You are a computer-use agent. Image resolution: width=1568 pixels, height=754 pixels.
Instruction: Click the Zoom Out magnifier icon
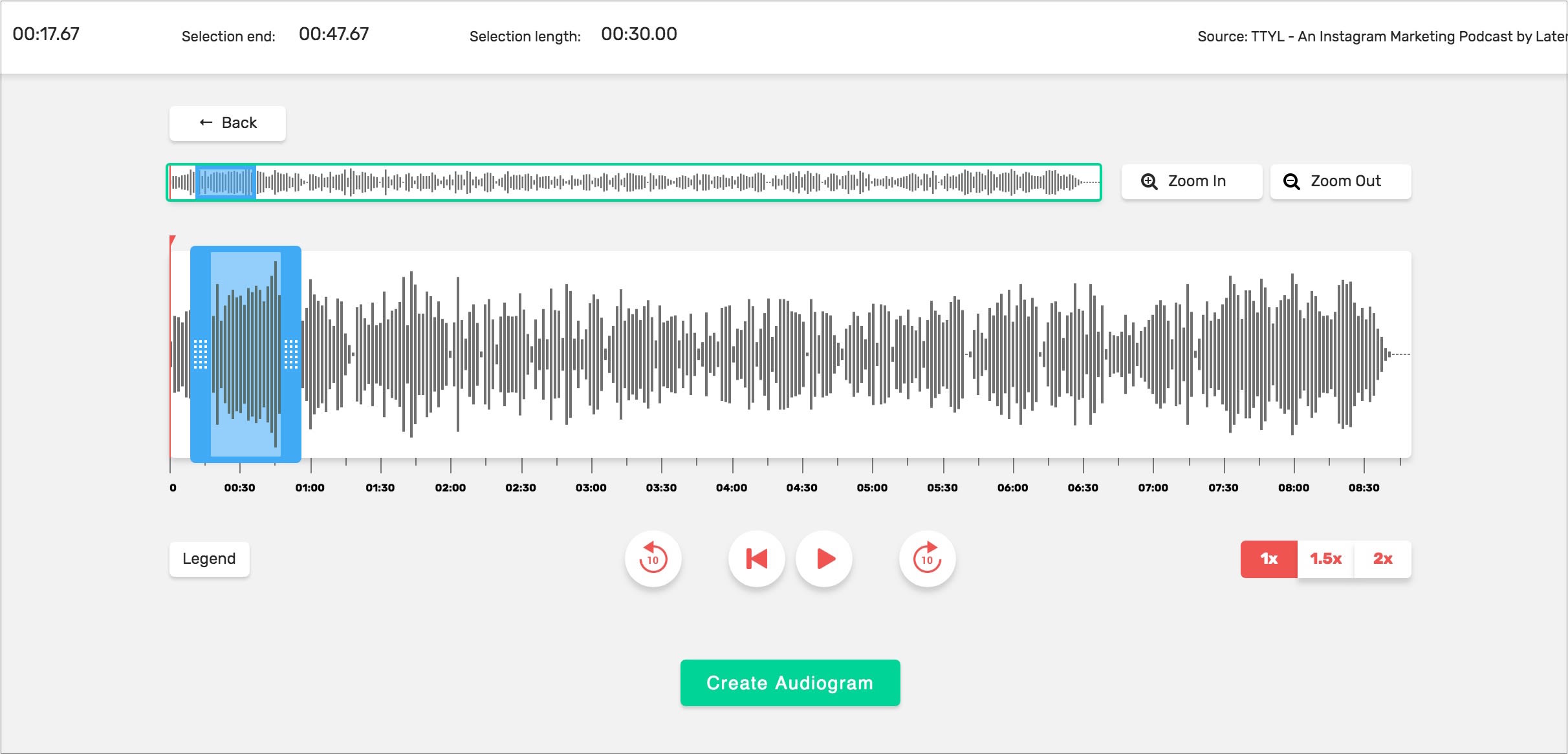pyautogui.click(x=1291, y=182)
